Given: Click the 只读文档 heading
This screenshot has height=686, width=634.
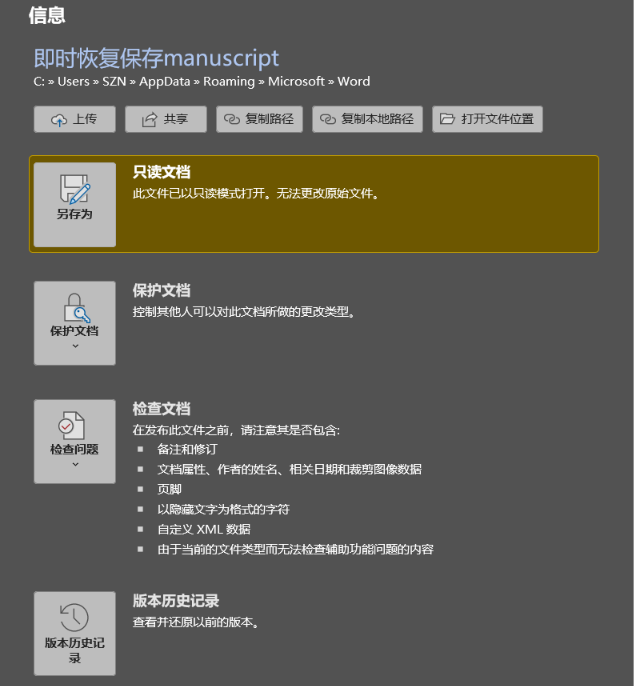Looking at the screenshot, I should tap(161, 172).
